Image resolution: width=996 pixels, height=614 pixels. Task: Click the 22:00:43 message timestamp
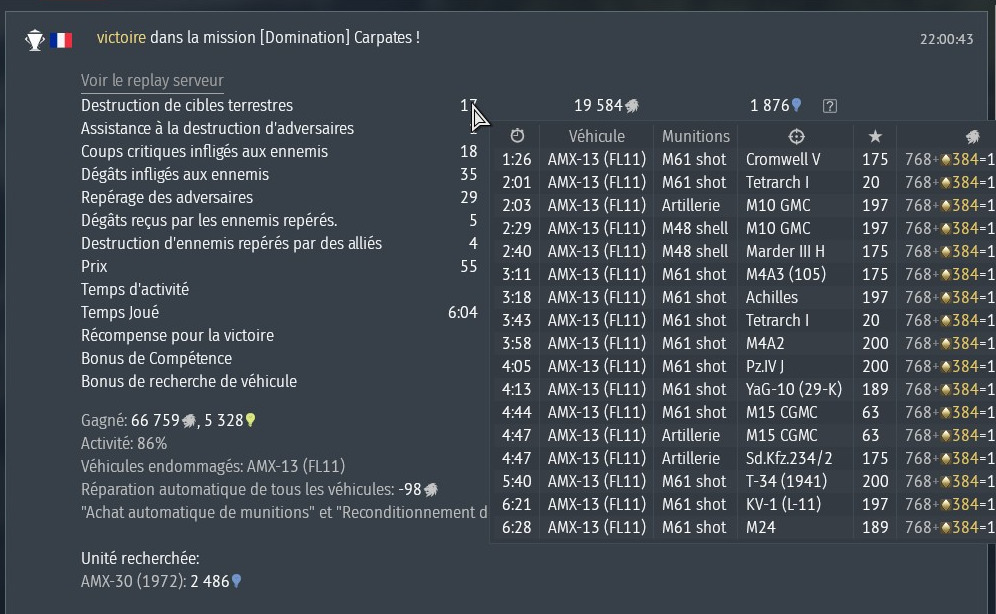pos(946,40)
